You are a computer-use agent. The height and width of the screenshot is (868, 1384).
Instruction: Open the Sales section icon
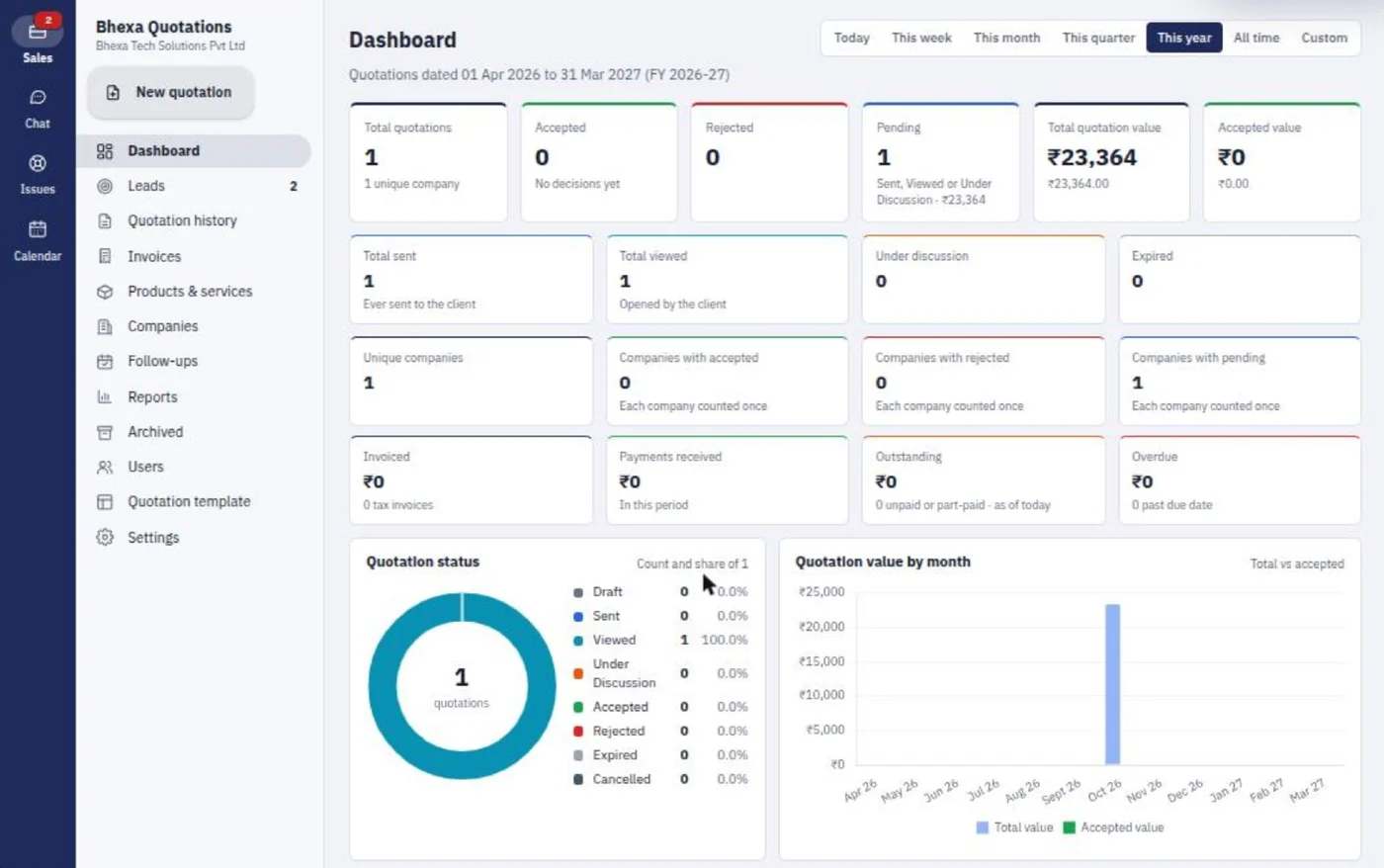coord(37,33)
